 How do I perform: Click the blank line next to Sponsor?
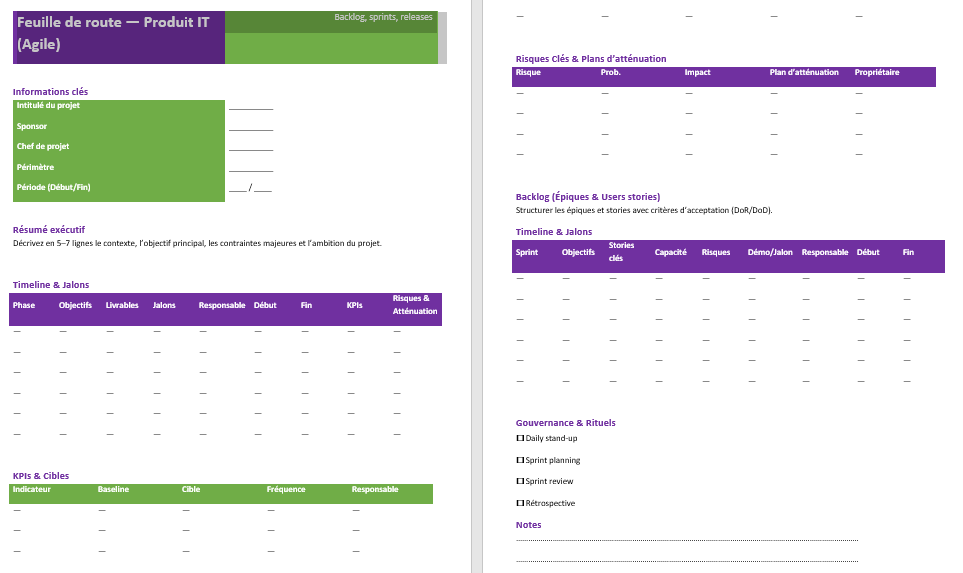coord(250,128)
